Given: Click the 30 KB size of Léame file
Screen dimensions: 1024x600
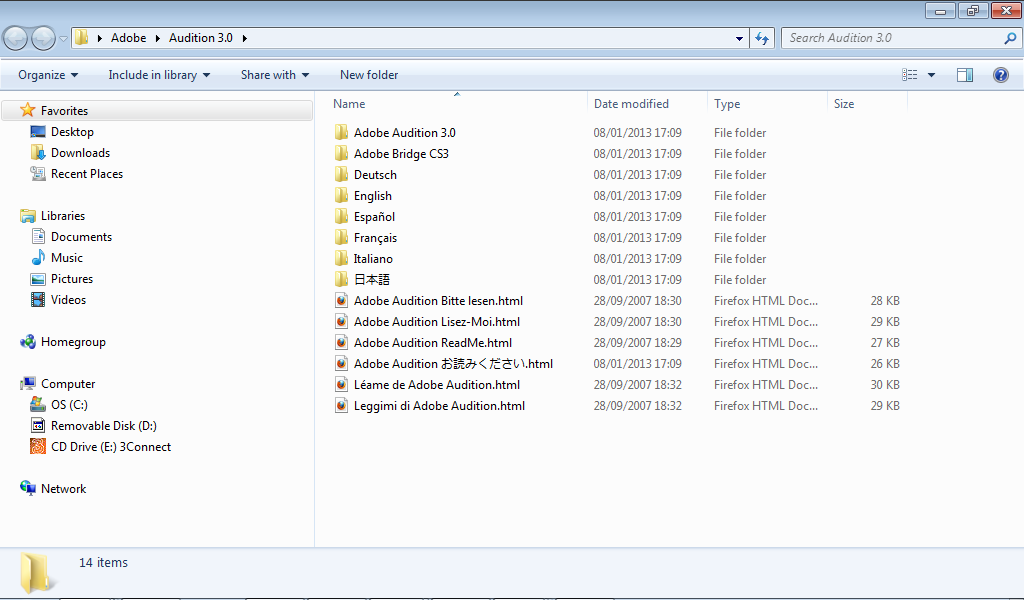Looking at the screenshot, I should (885, 385).
